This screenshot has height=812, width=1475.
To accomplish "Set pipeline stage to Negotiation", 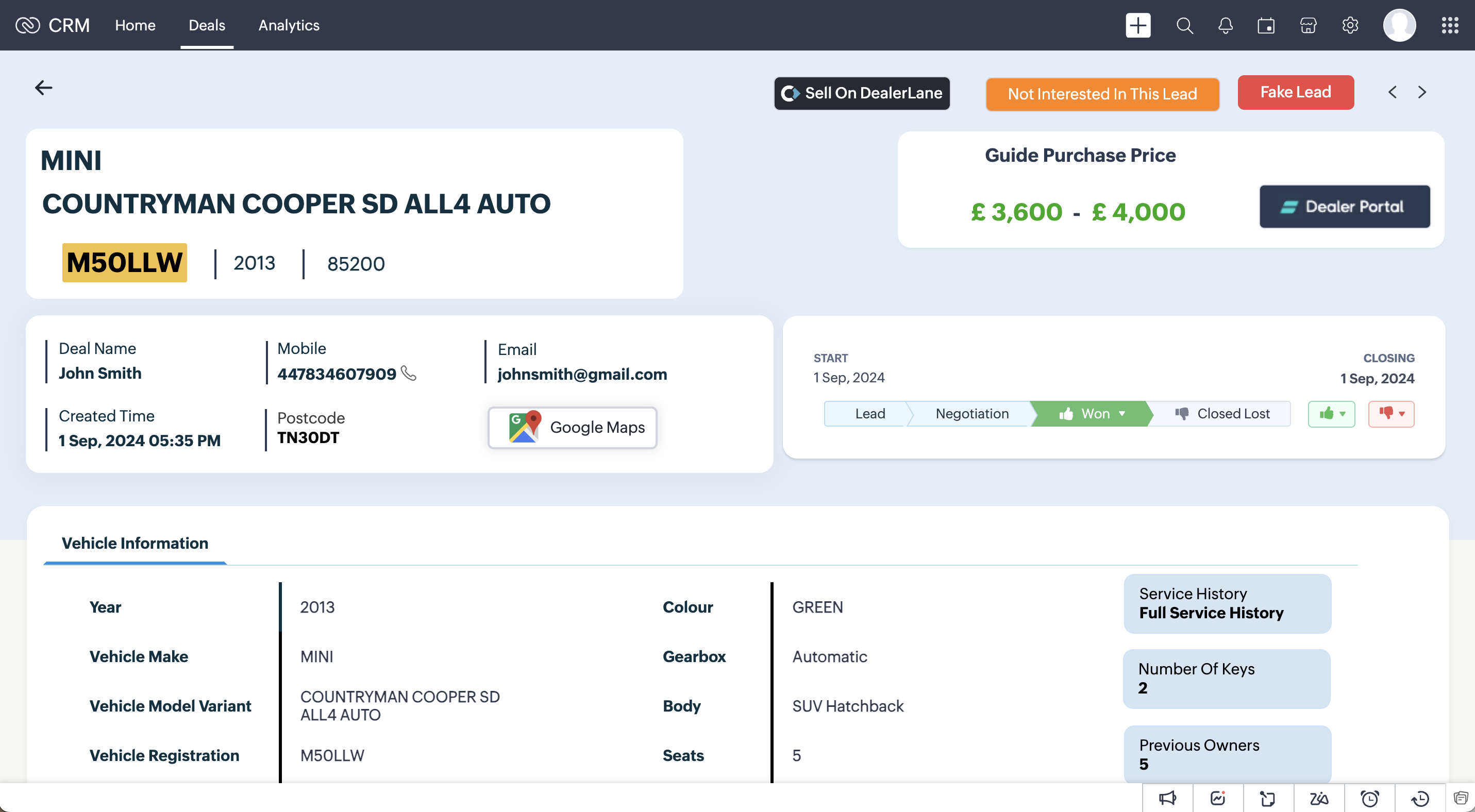I will pyautogui.click(x=973, y=414).
